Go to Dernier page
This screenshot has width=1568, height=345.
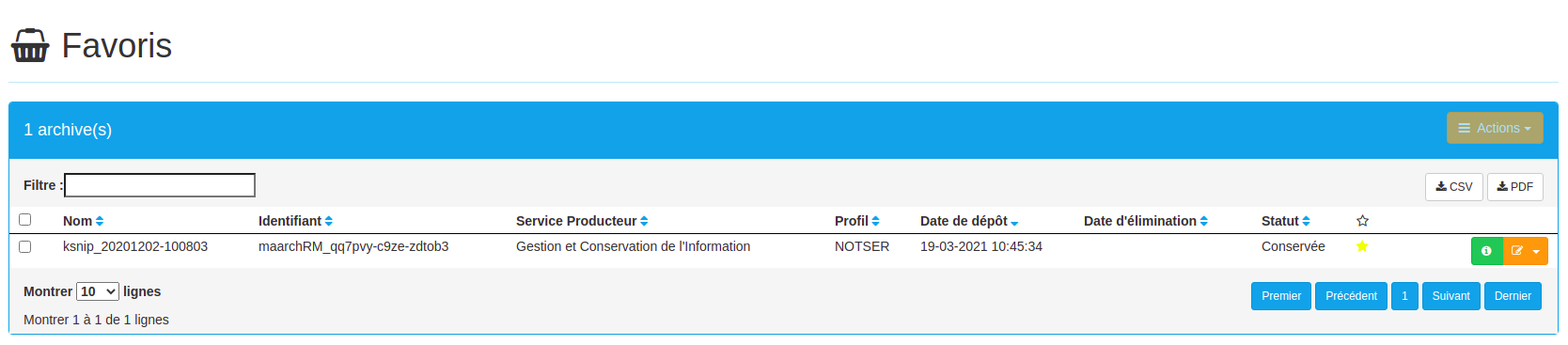tap(1513, 296)
